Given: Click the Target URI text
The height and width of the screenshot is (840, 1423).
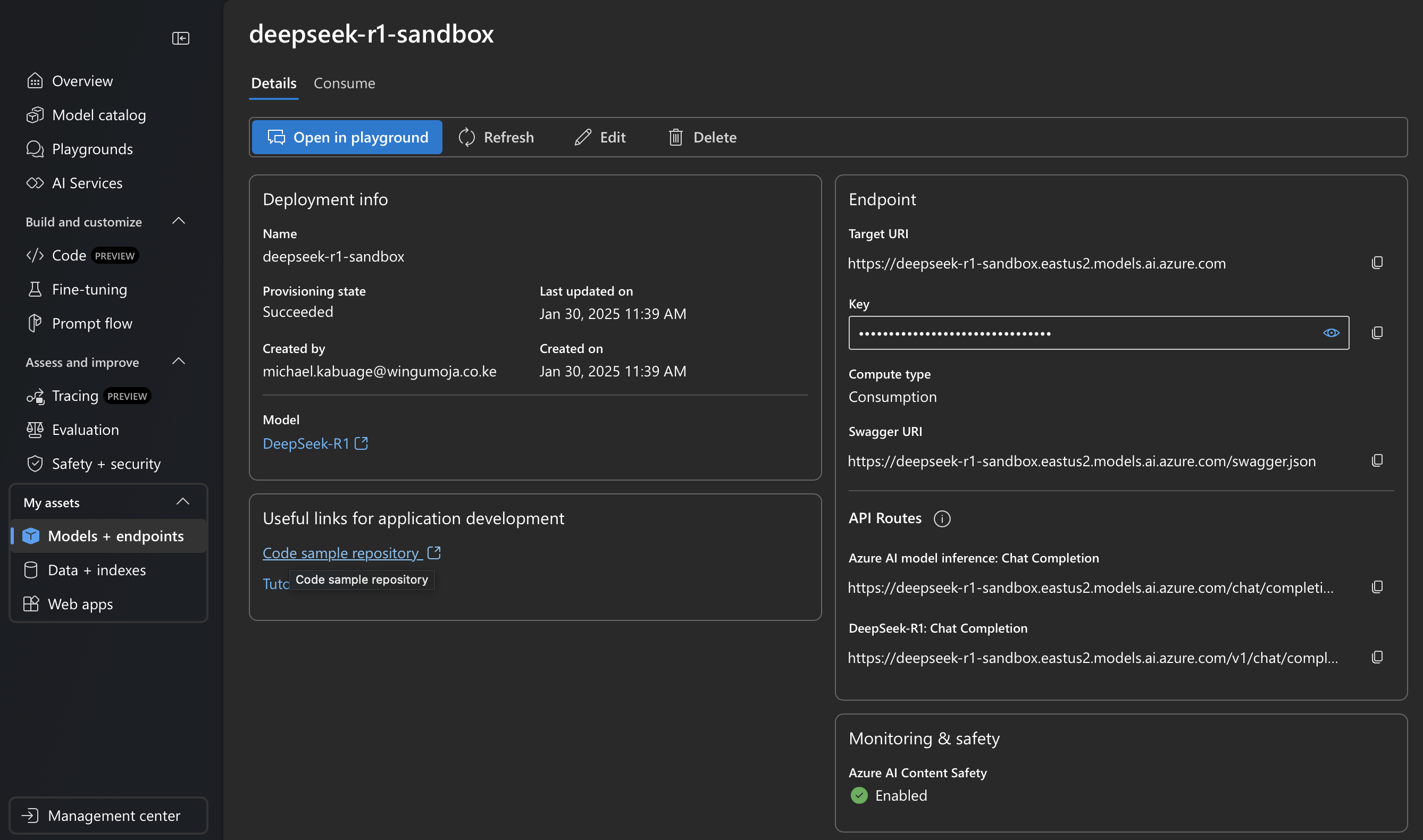Looking at the screenshot, I should [x=1037, y=263].
